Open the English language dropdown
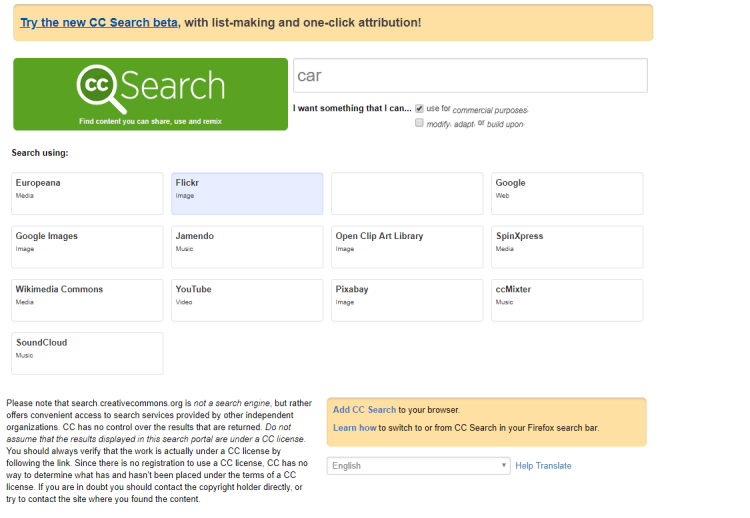The image size is (750, 518). pos(419,465)
